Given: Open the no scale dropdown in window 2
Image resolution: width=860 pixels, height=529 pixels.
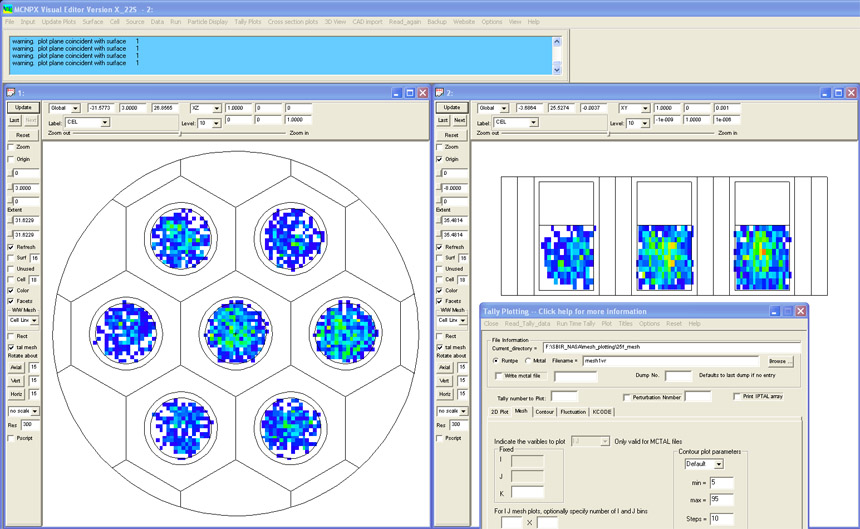Looking at the screenshot, I should (463, 411).
